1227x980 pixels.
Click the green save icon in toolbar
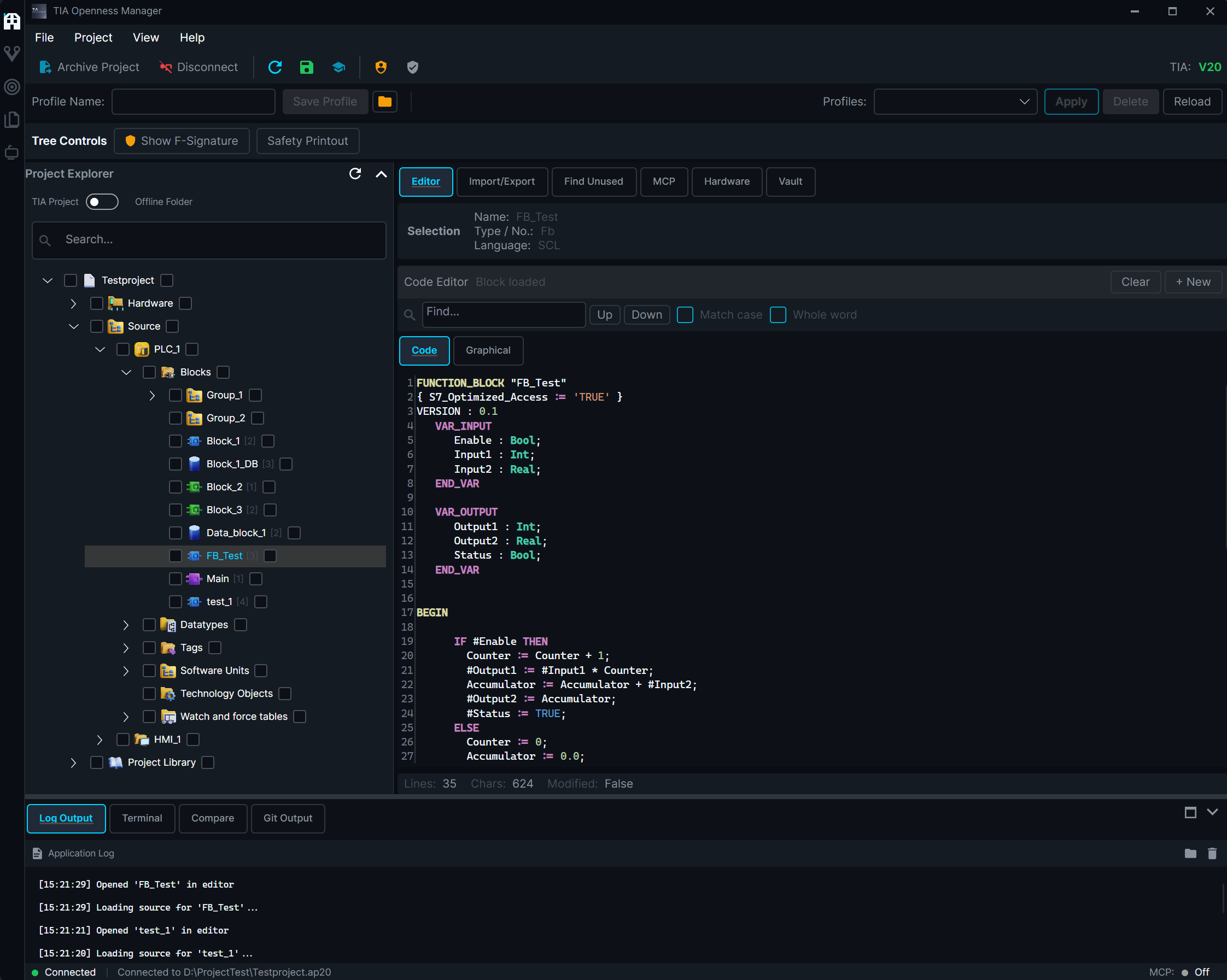pos(306,67)
